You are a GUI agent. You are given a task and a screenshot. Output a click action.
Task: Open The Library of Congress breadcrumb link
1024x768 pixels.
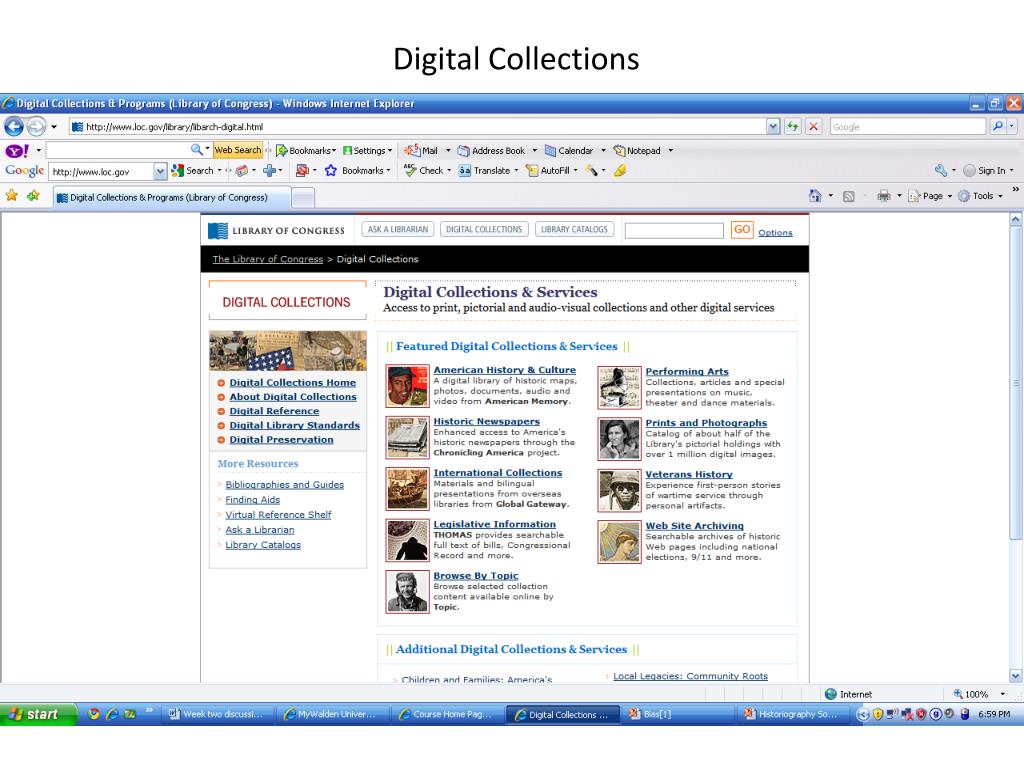click(268, 259)
